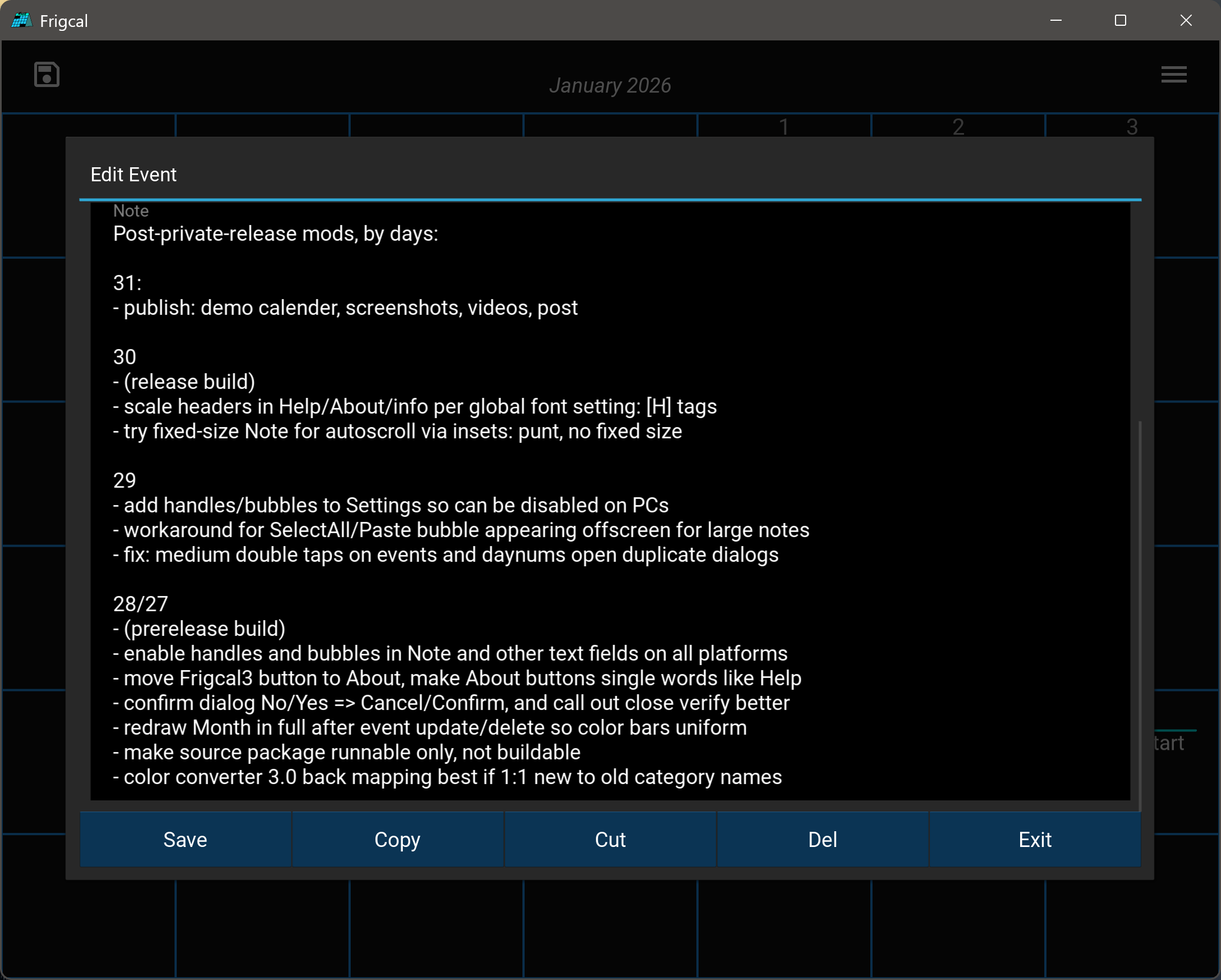Viewport: 1221px width, 980px height.
Task: Place cursor on '31:' line
Action: [x=127, y=283]
